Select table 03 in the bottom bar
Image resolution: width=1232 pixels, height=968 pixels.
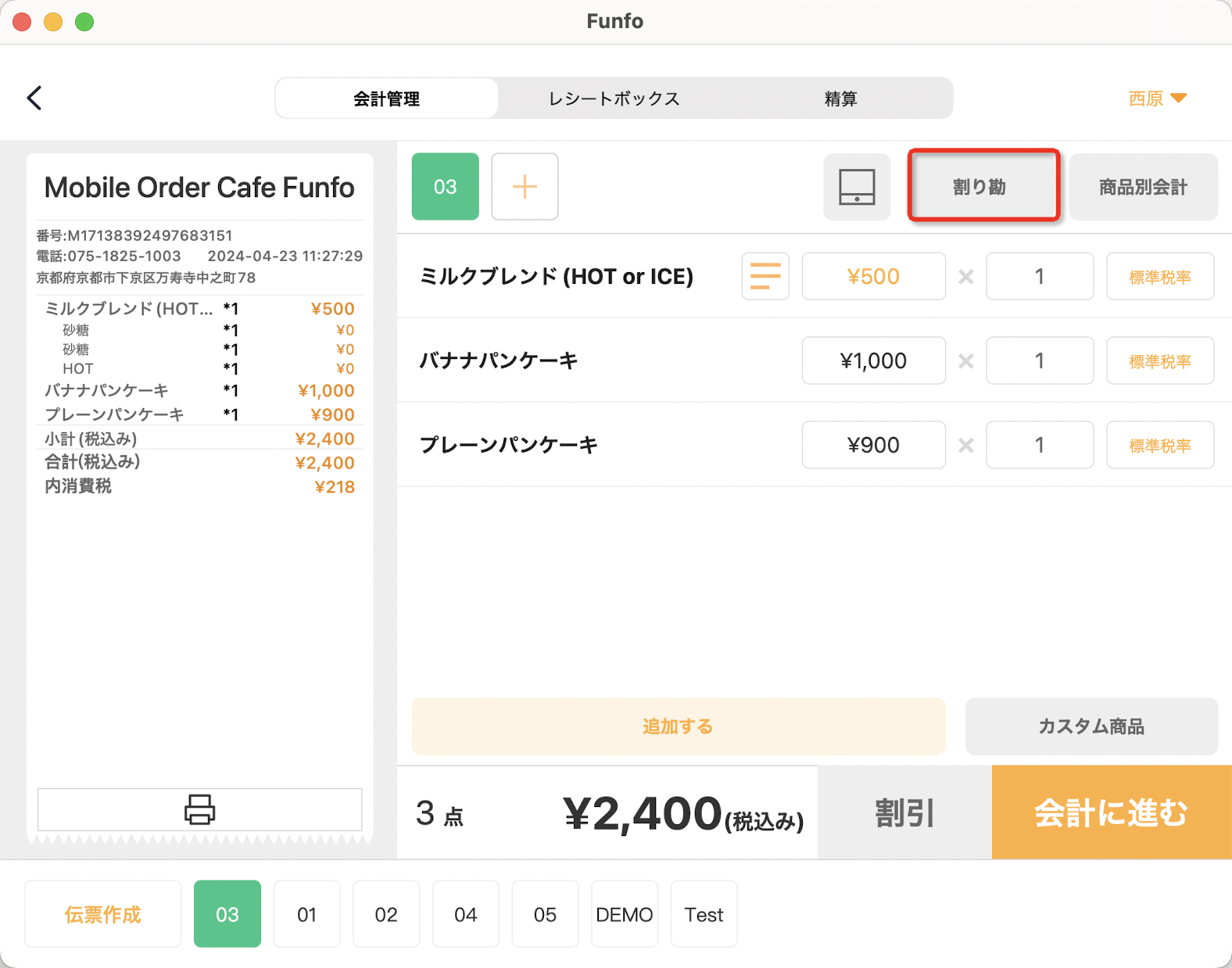click(227, 914)
